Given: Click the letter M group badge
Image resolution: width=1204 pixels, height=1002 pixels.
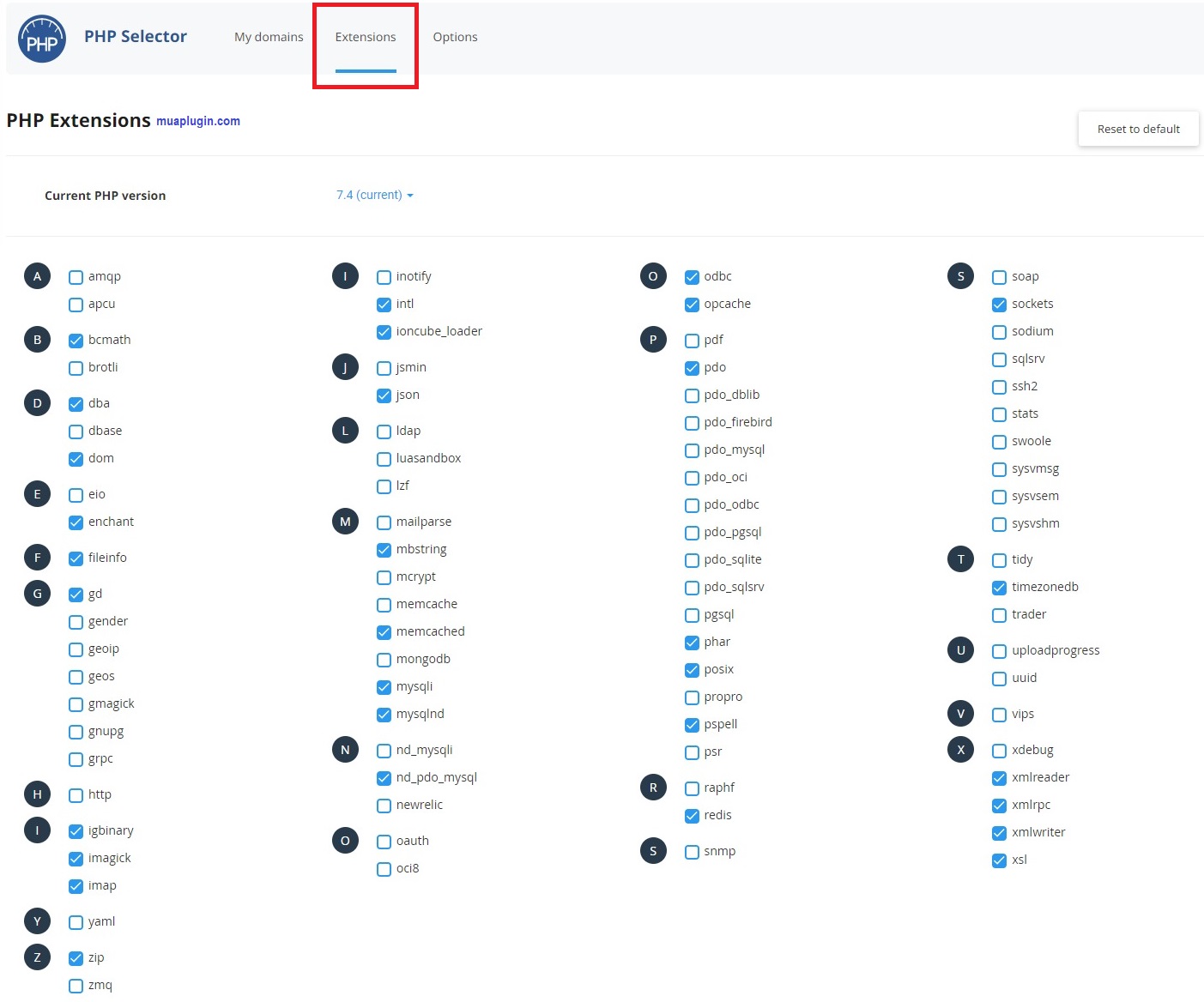Looking at the screenshot, I should tap(345, 522).
